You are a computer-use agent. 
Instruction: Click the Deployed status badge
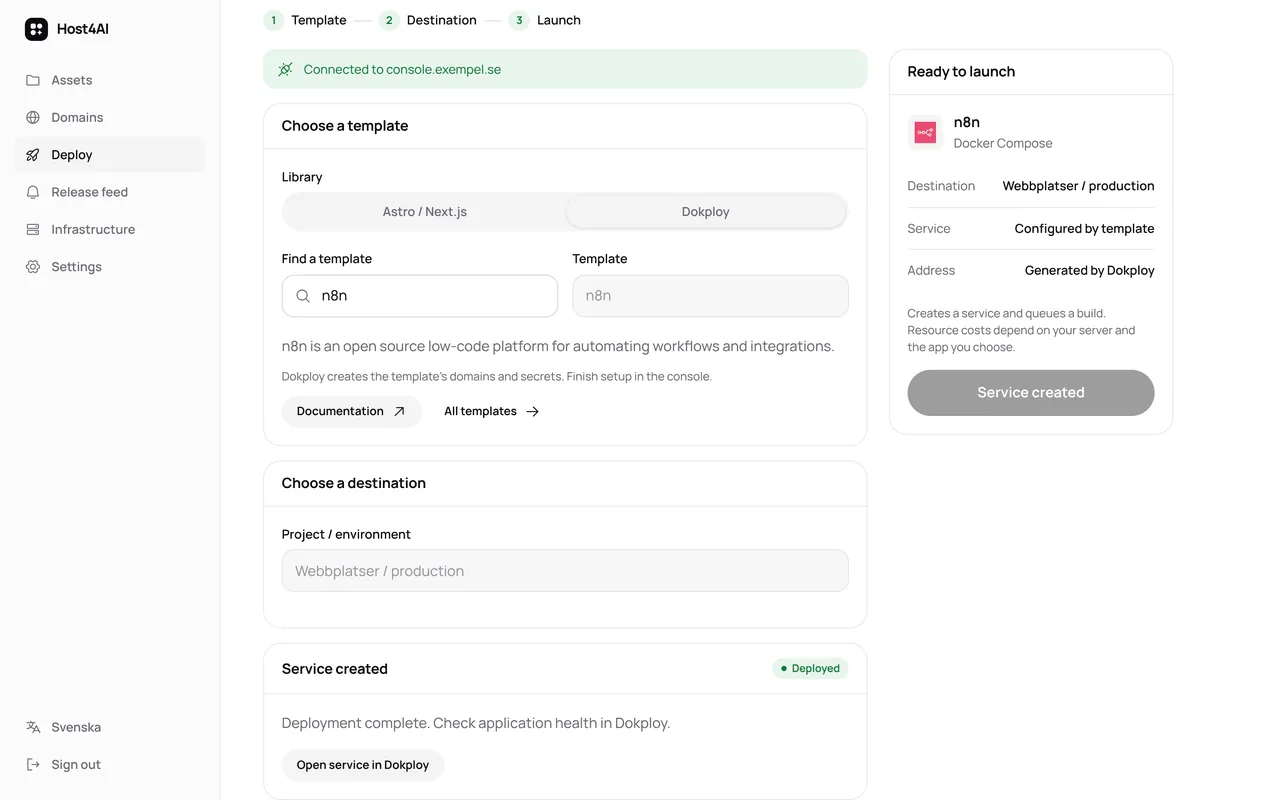coord(810,668)
